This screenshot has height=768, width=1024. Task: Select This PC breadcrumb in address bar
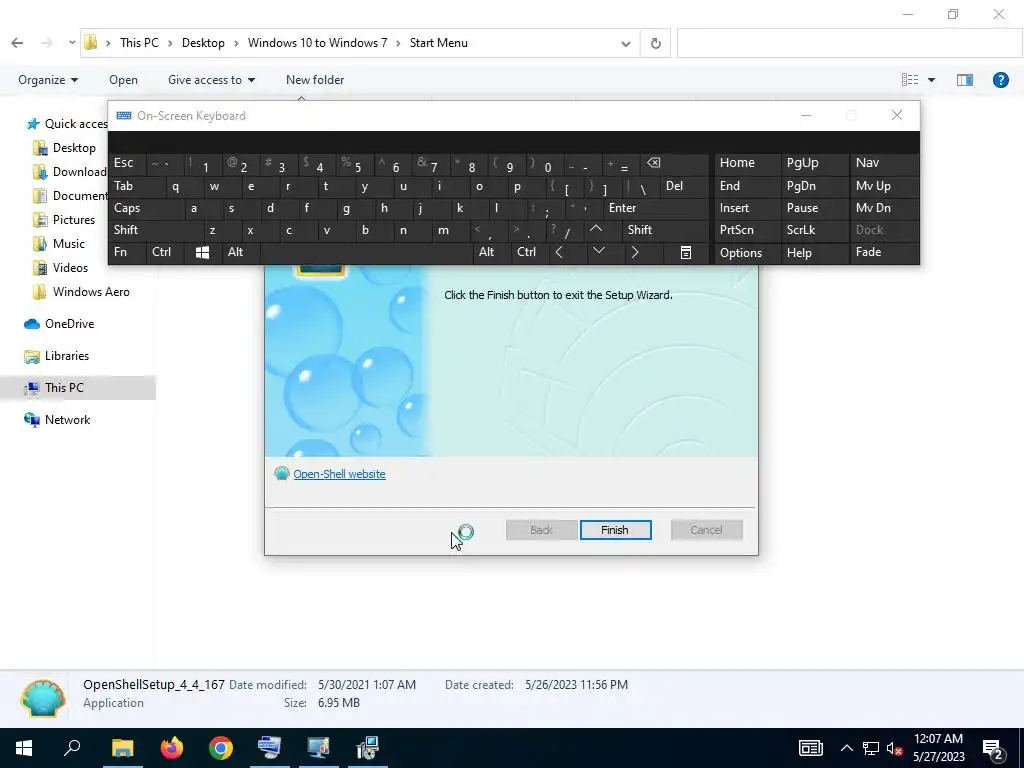tap(139, 43)
